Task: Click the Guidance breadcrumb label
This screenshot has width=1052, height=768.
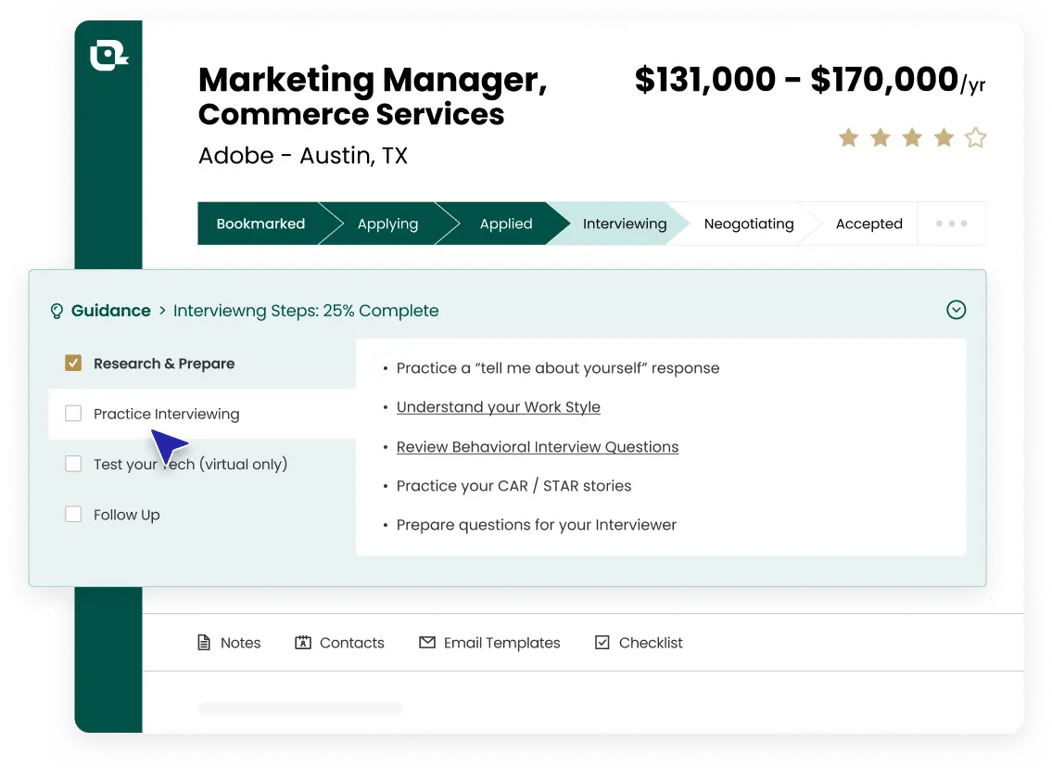Action: click(111, 311)
